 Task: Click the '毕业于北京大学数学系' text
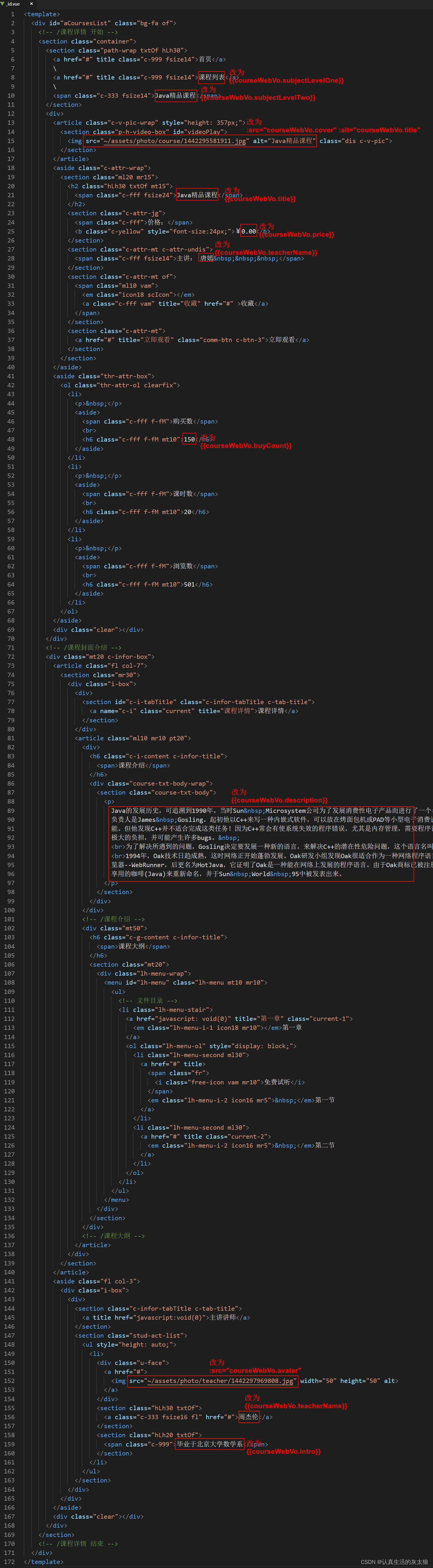(210, 1444)
